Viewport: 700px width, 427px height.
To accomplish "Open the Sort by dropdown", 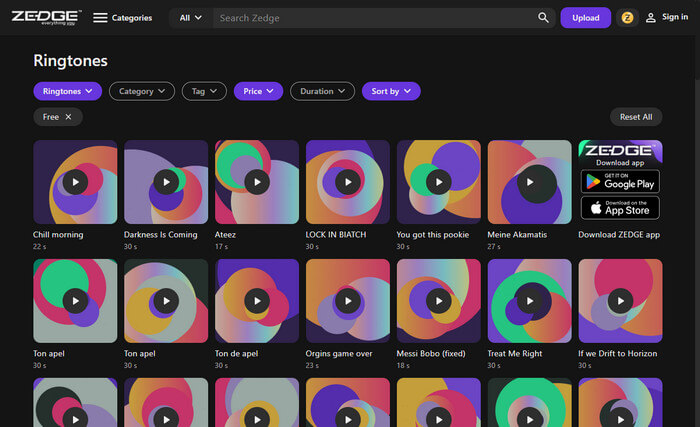I will click(x=391, y=91).
